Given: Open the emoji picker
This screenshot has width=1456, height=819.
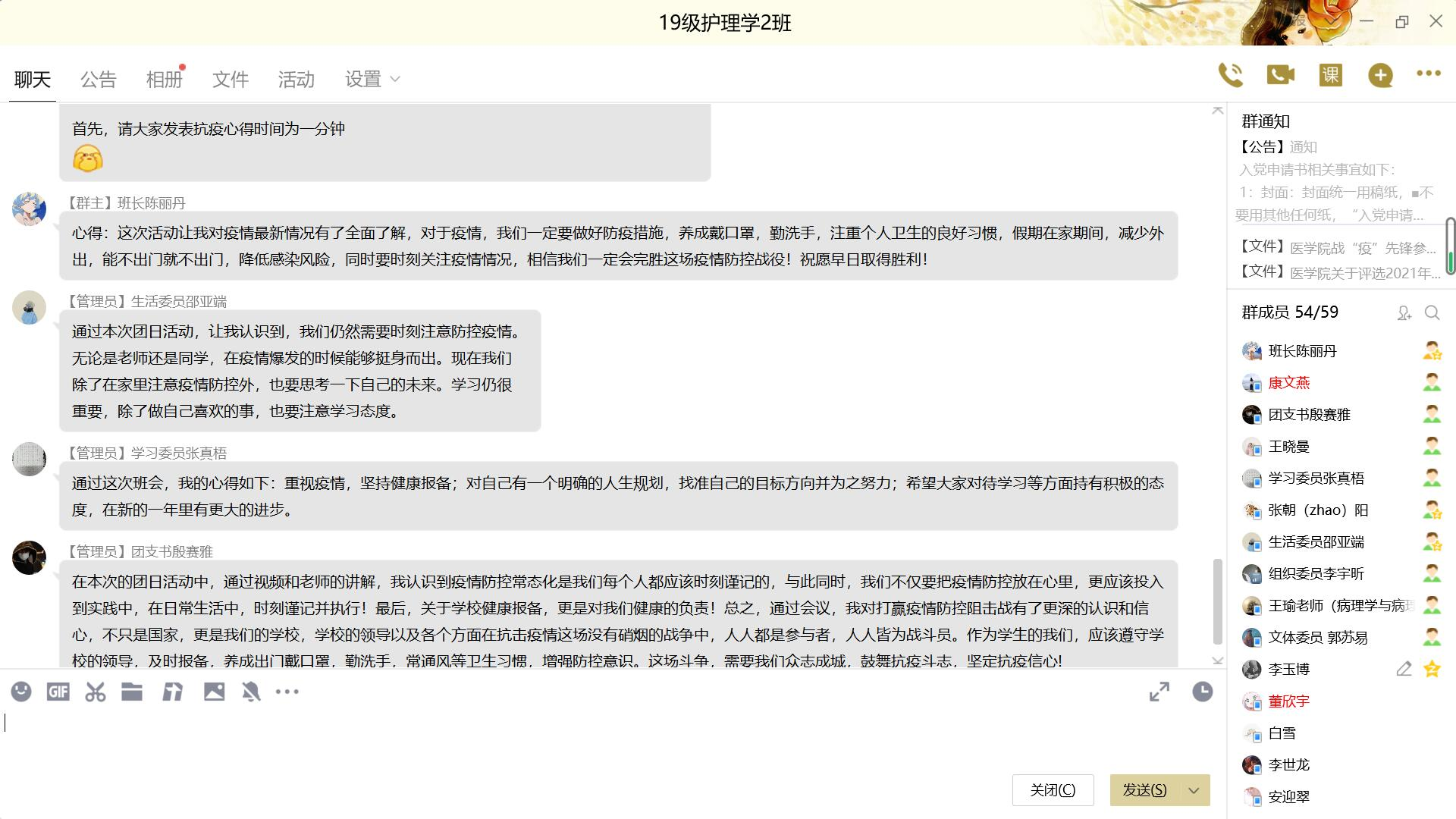Looking at the screenshot, I should 21,692.
